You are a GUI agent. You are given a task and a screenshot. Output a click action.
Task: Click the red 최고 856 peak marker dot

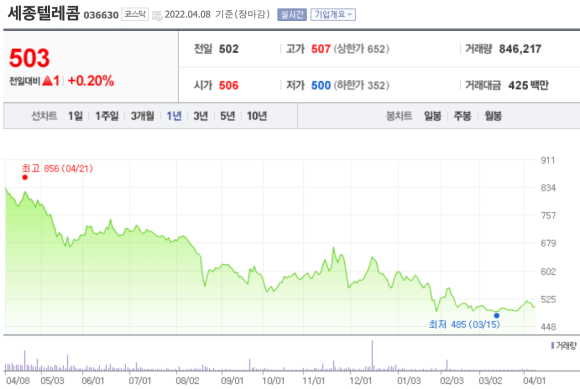point(25,177)
